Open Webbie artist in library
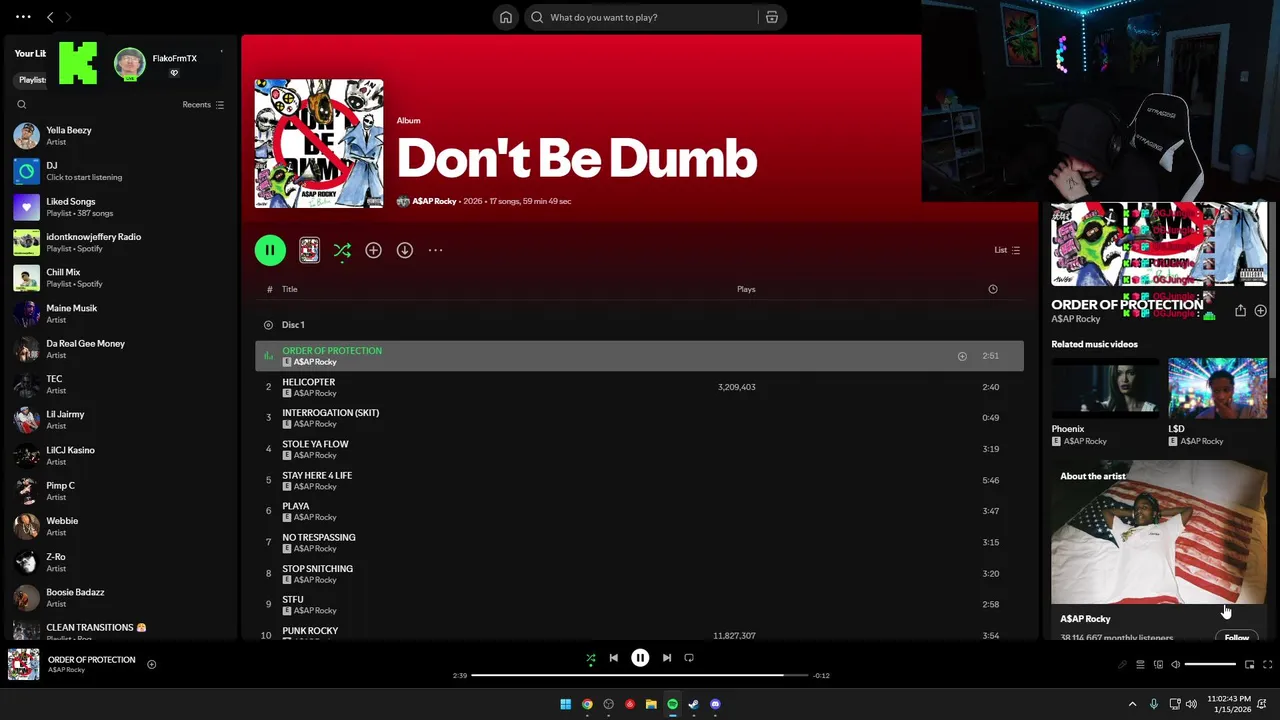Viewport: 1280px width, 720px height. 120,526
